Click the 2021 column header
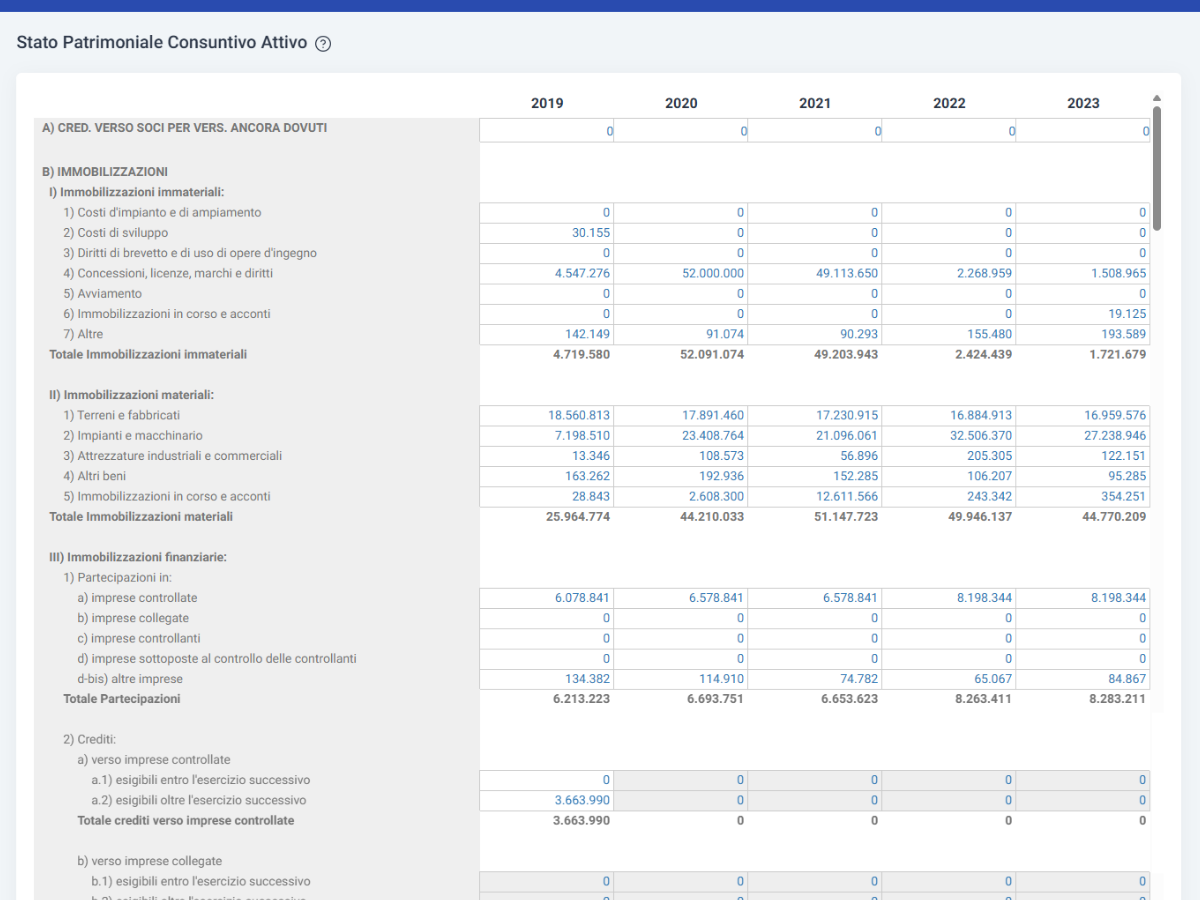Viewport: 1200px width, 900px height. click(x=815, y=103)
